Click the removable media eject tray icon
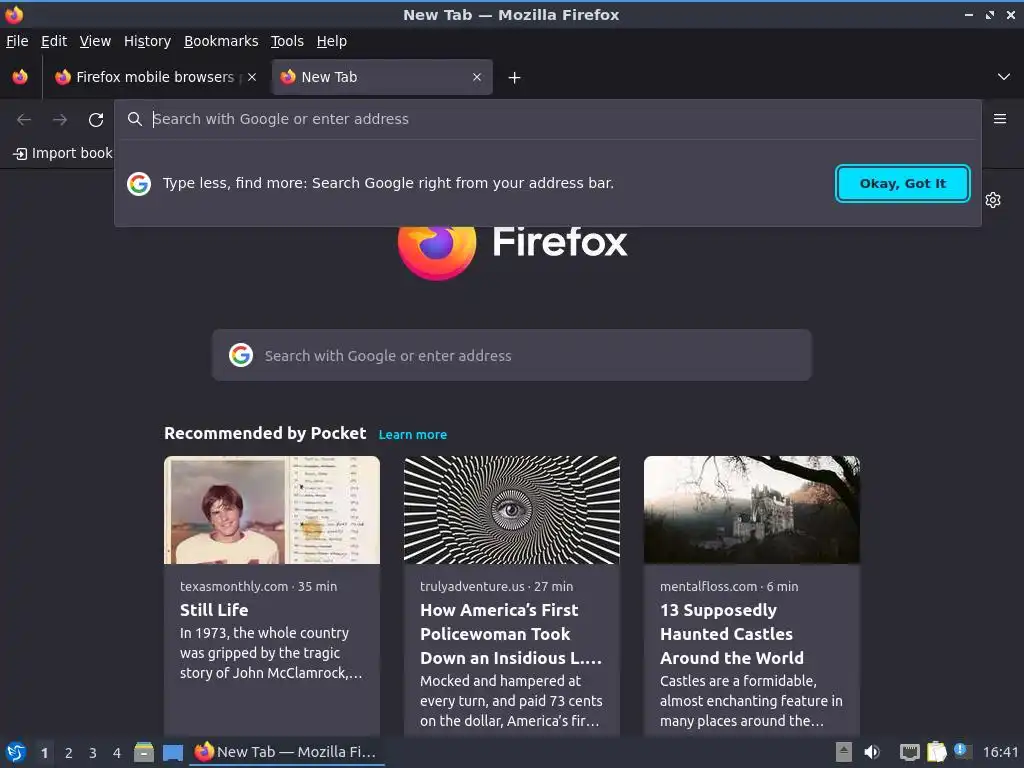Viewport: 1024px width, 768px height. 844,752
